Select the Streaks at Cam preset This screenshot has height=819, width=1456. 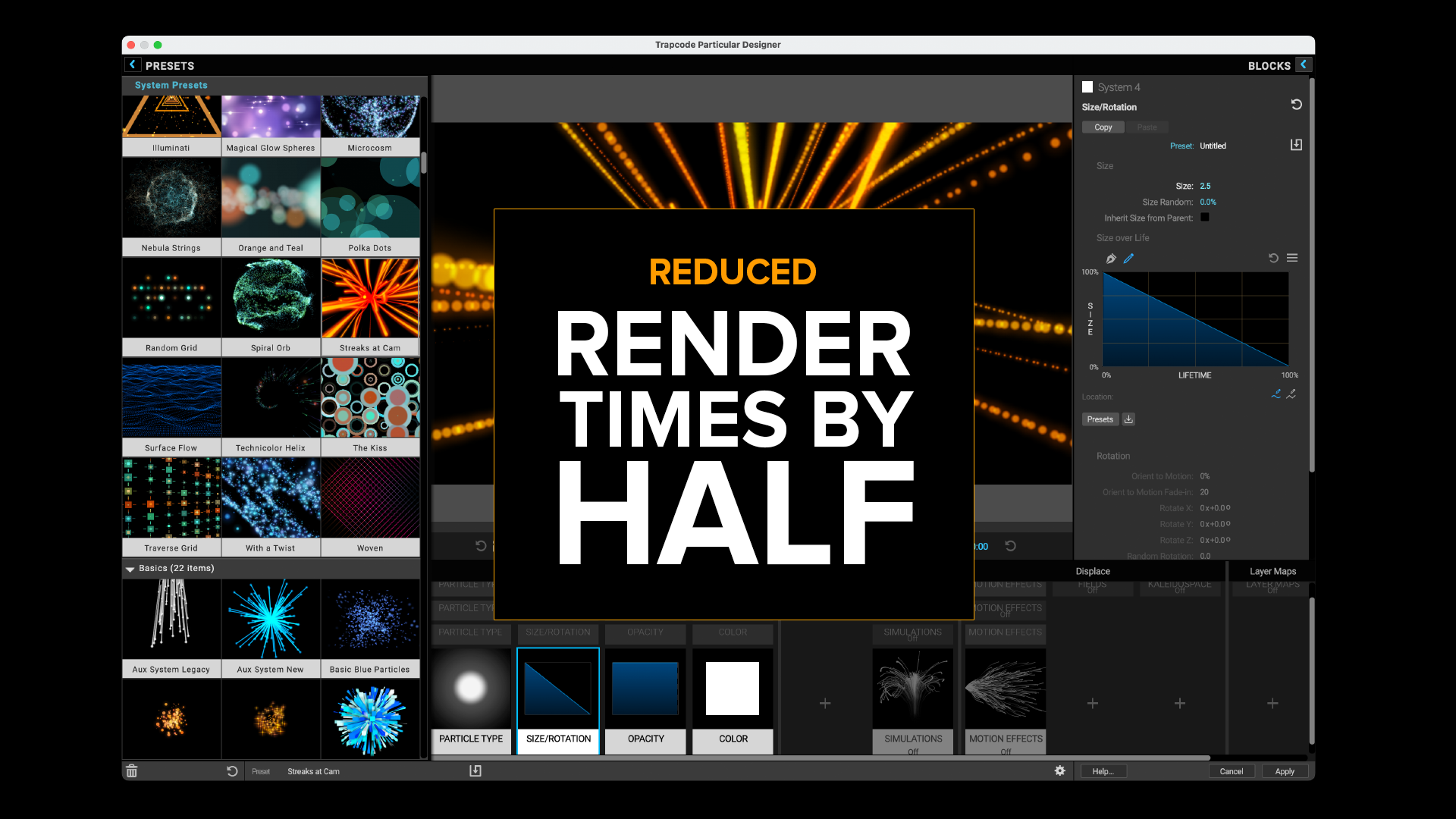coord(370,307)
